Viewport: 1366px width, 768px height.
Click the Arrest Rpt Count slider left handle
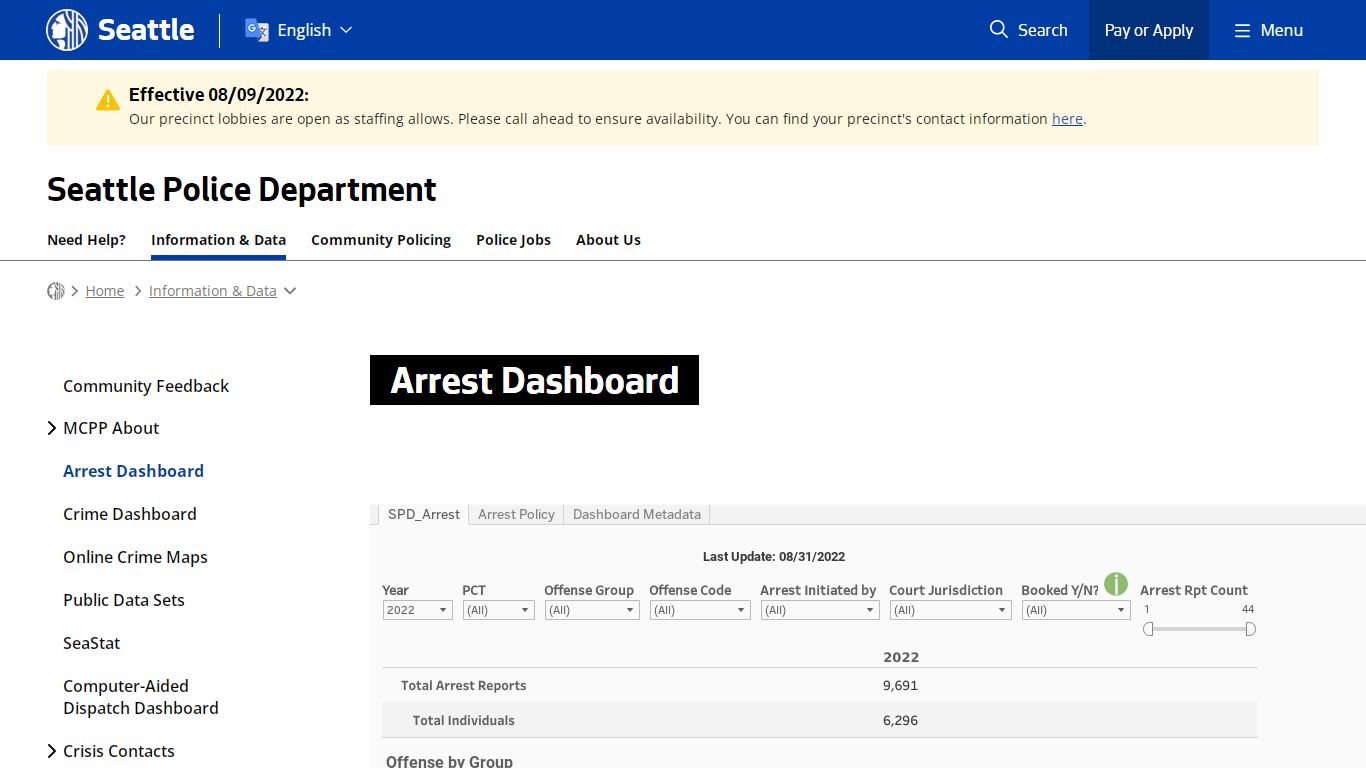click(1148, 629)
